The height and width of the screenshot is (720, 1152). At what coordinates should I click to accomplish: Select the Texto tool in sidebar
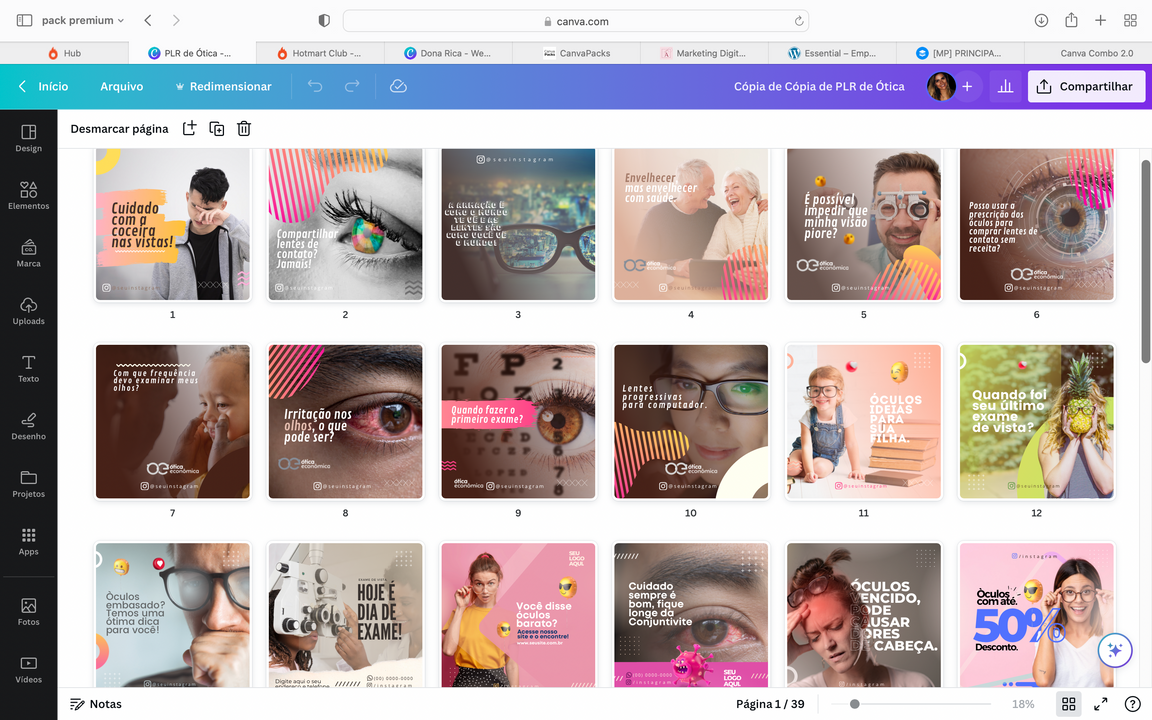[x=28, y=368]
